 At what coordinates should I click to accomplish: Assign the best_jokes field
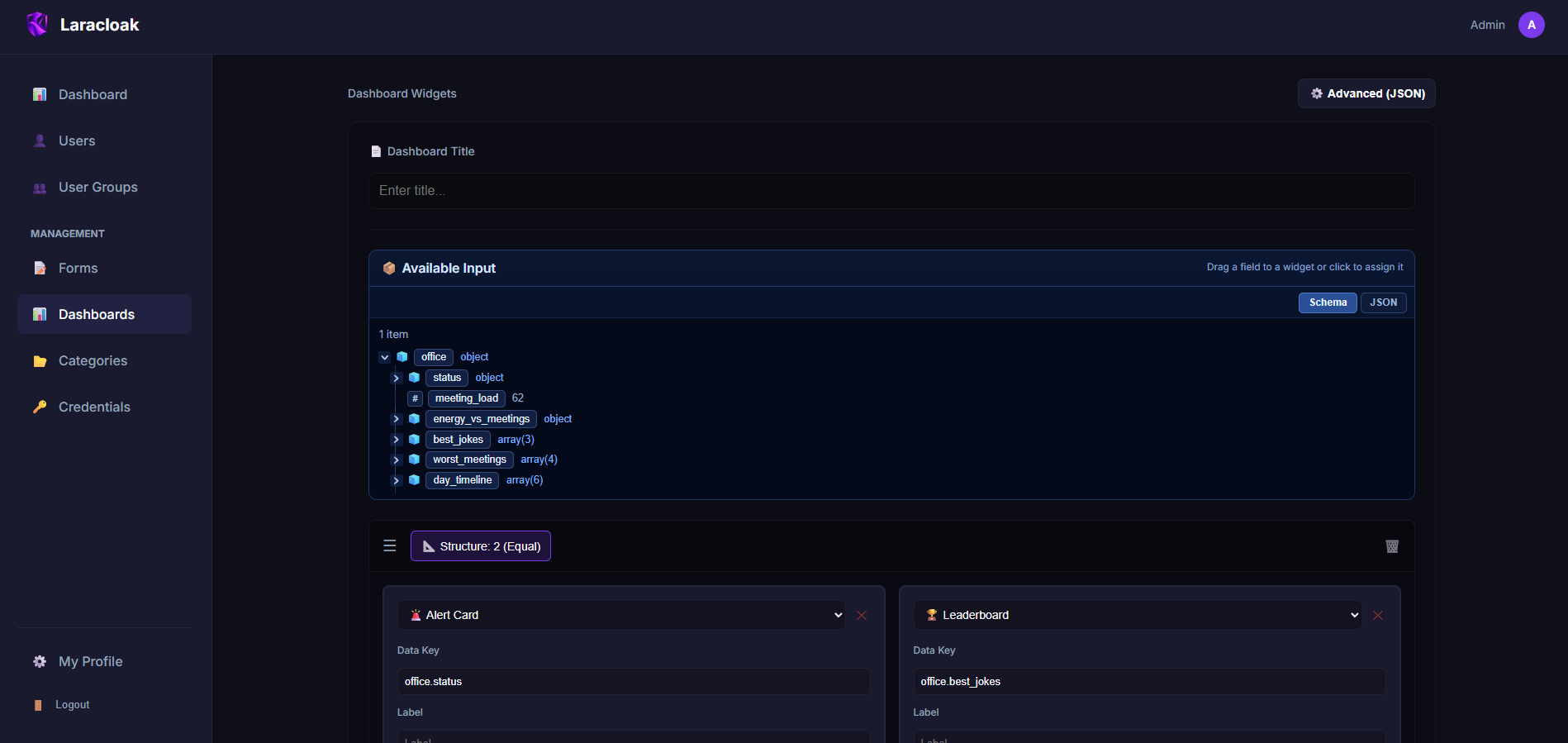pyautogui.click(x=459, y=440)
